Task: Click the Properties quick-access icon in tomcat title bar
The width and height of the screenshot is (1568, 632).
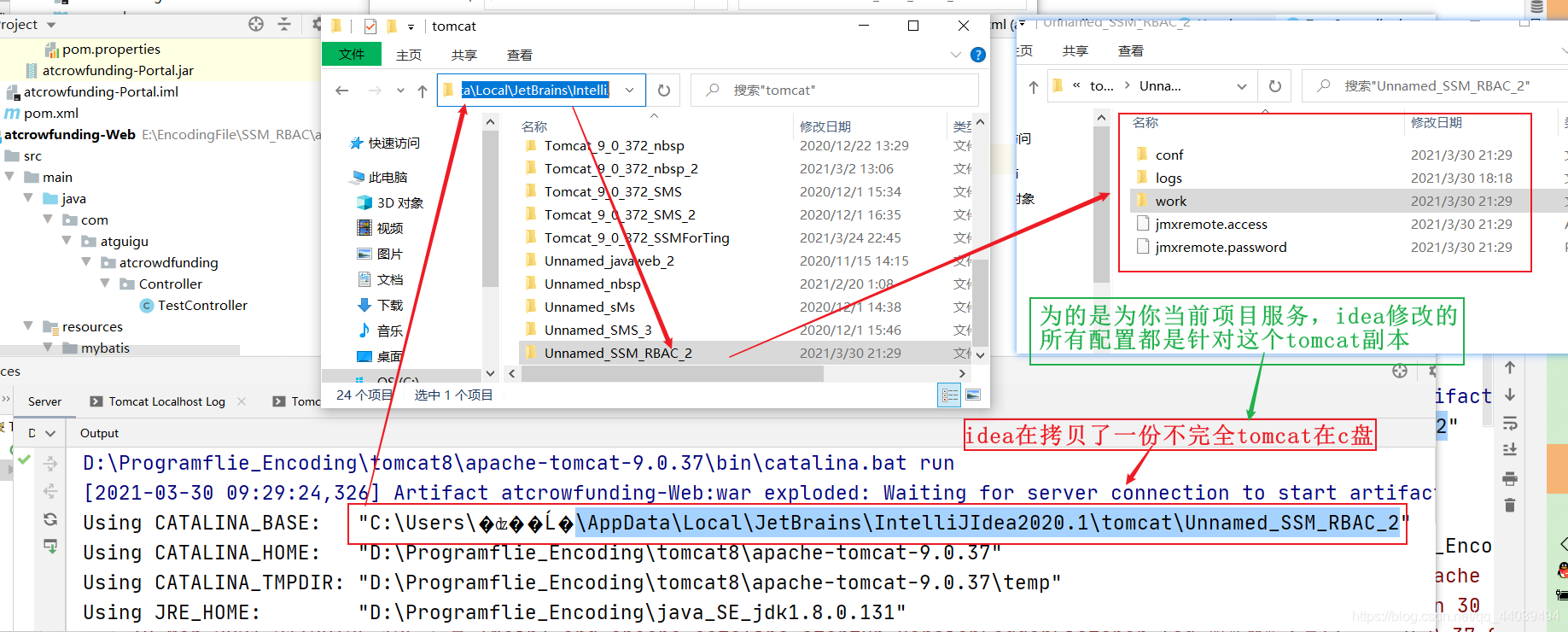Action: [370, 26]
